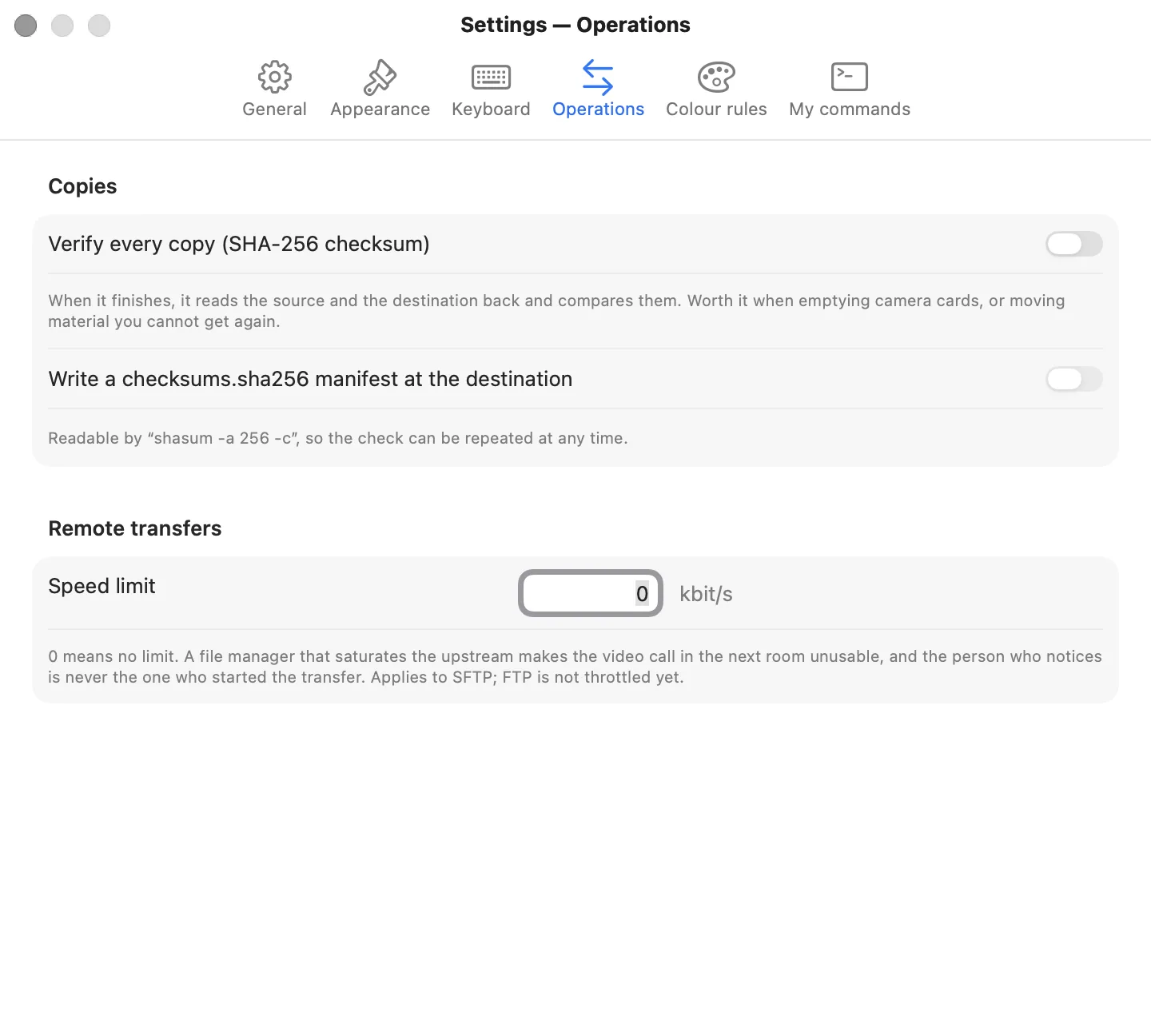Open the General gear icon pane

pos(274,77)
